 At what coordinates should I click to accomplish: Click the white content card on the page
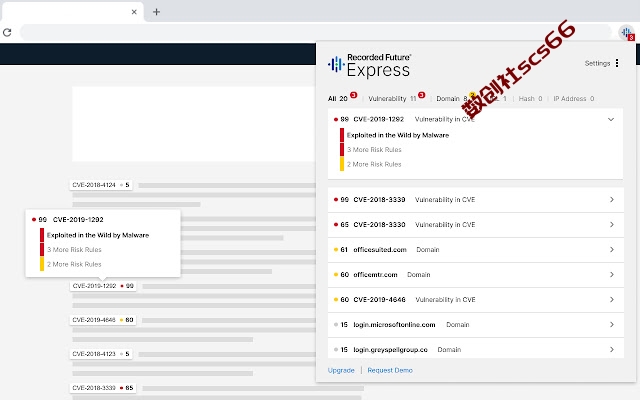194,124
